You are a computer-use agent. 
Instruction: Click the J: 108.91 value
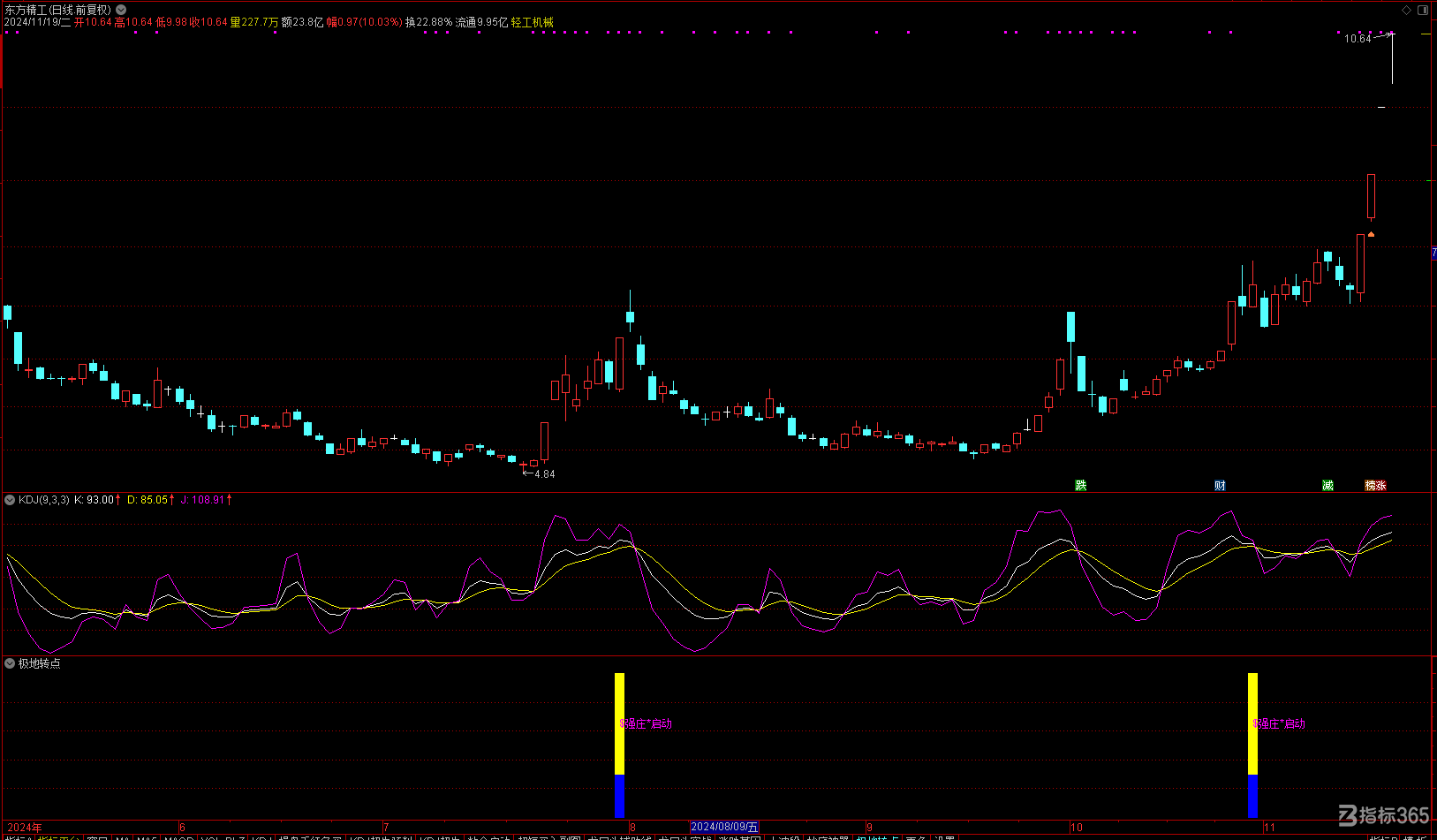click(x=202, y=500)
